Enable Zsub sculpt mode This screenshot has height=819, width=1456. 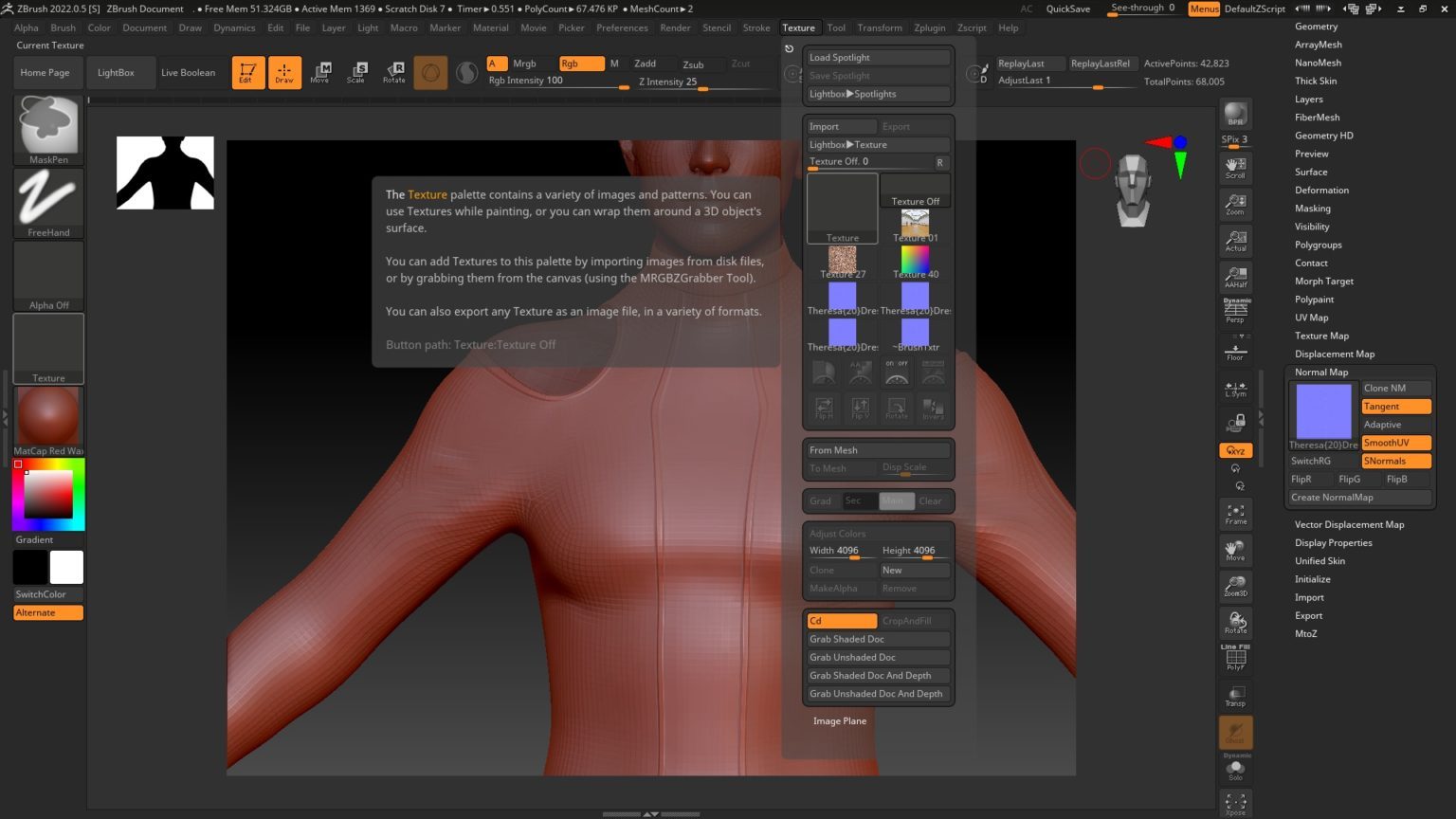point(693,64)
